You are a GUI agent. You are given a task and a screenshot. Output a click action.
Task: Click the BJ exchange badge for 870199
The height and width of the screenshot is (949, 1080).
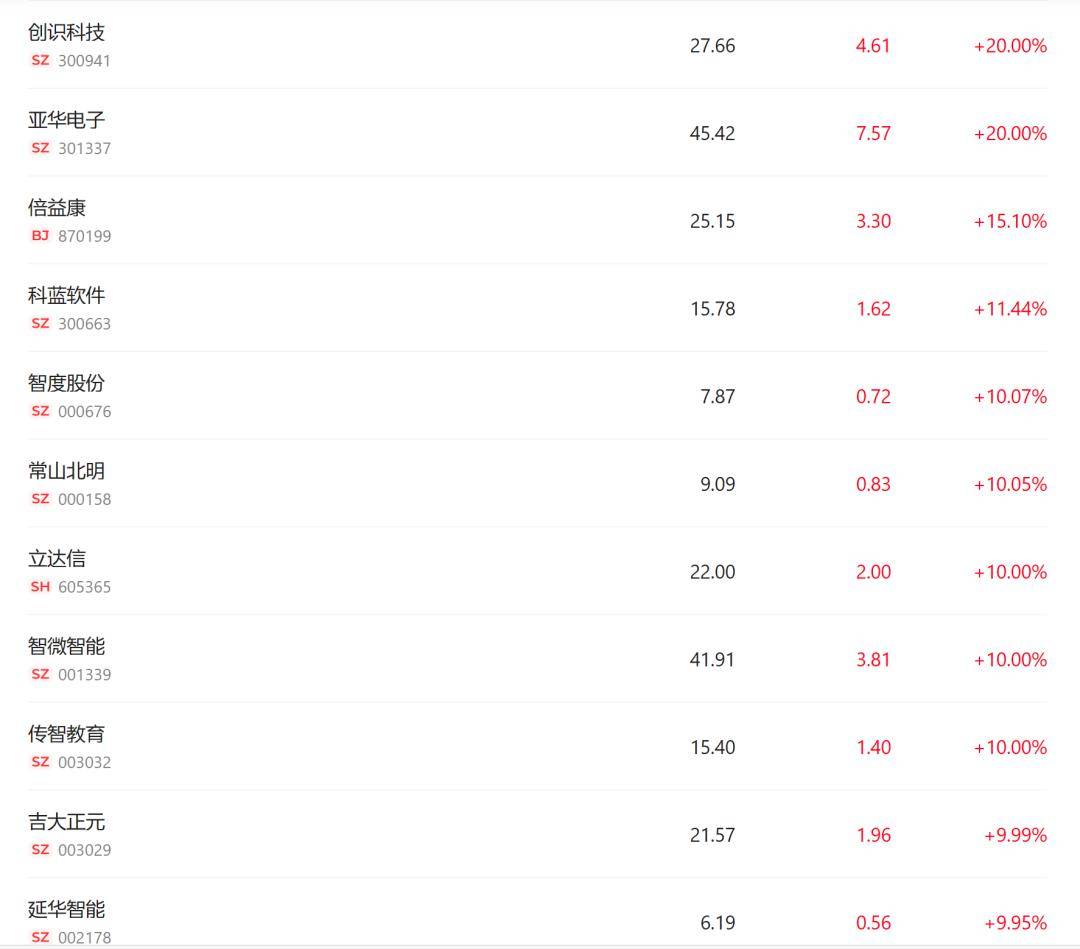(x=40, y=236)
